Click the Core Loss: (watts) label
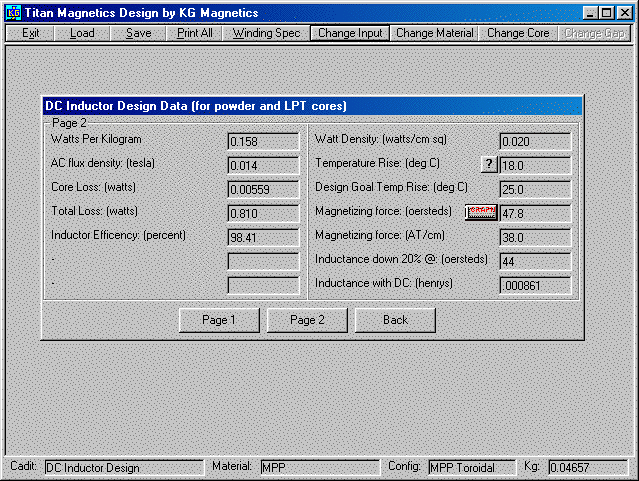 pyautogui.click(x=93, y=187)
